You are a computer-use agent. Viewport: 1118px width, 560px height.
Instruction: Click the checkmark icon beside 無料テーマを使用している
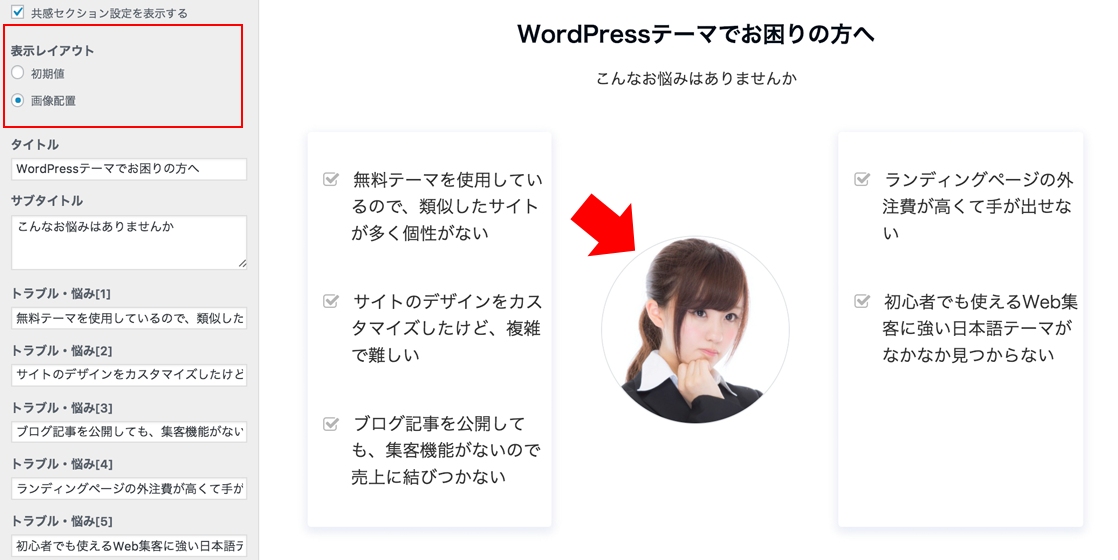pos(331,179)
